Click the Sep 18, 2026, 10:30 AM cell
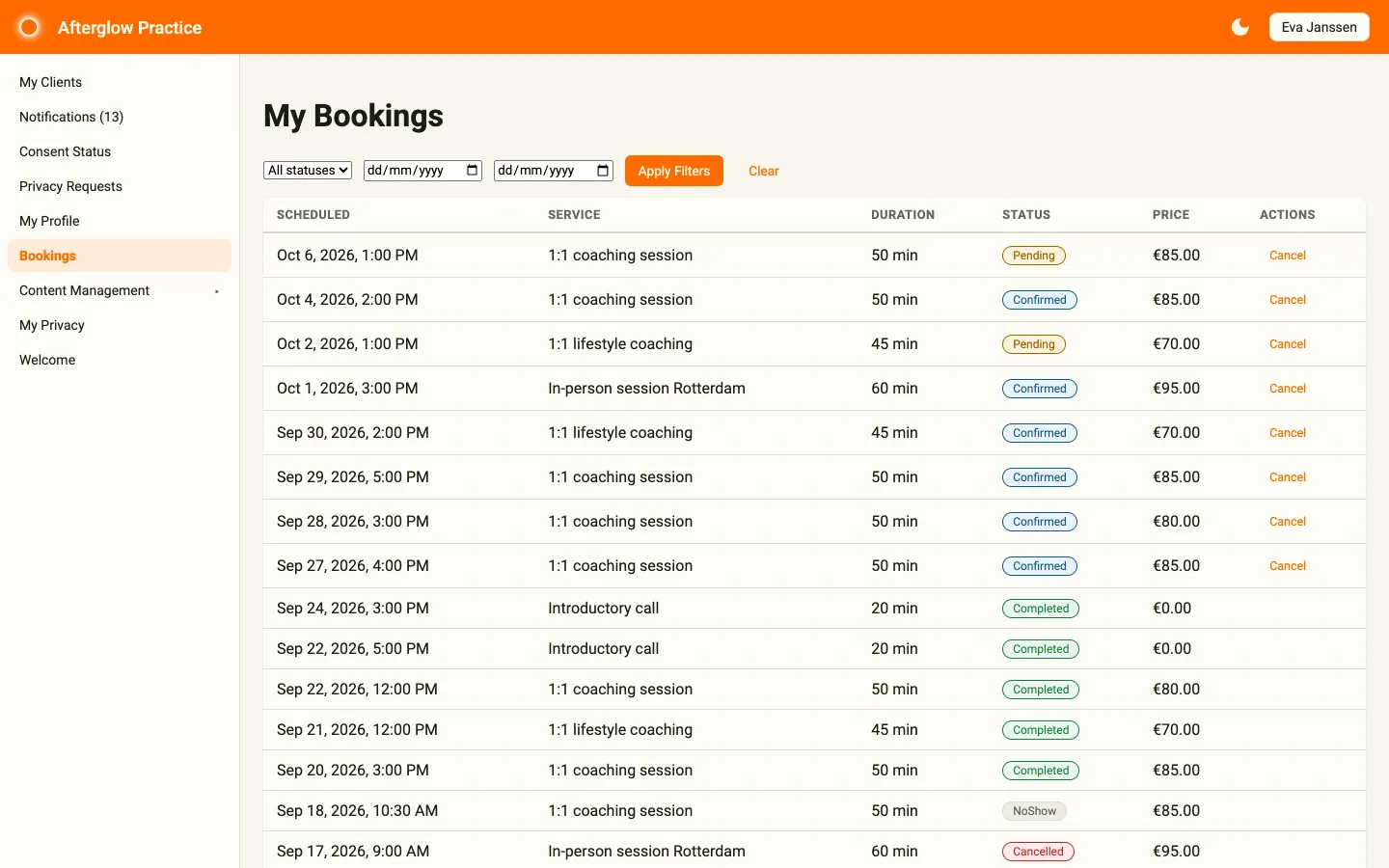The width and height of the screenshot is (1389, 868). [x=358, y=811]
